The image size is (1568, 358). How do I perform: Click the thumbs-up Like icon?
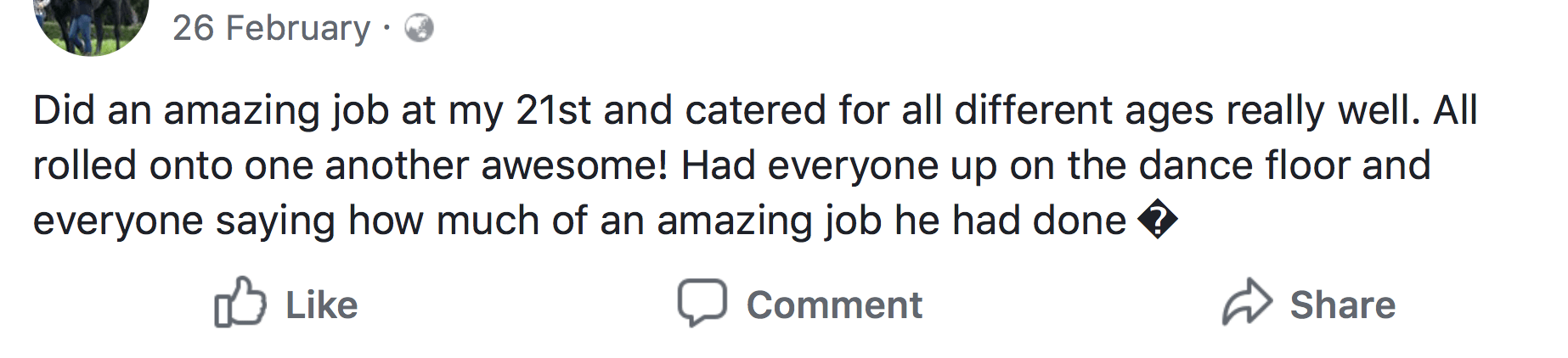(x=240, y=303)
